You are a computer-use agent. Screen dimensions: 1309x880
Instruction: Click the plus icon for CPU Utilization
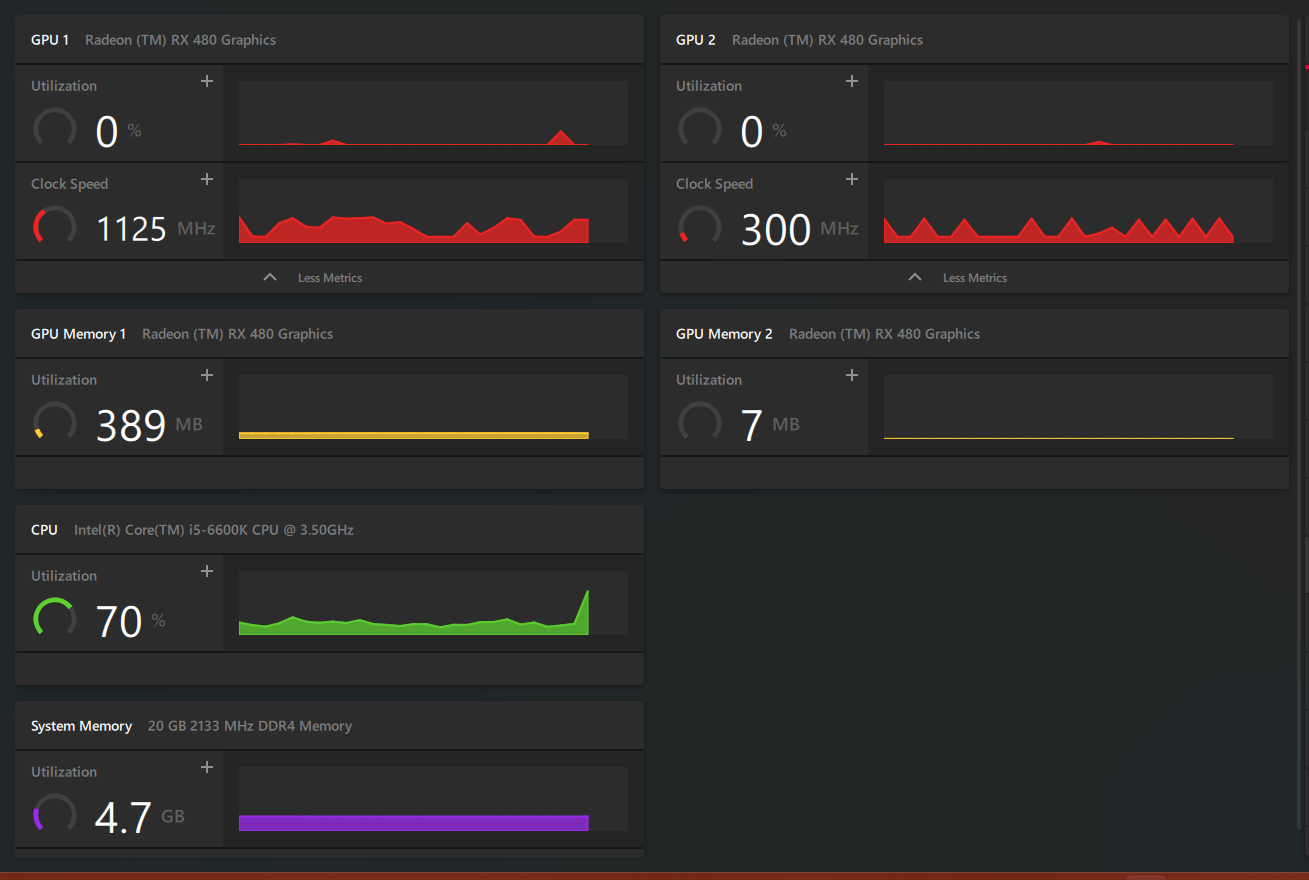(207, 571)
